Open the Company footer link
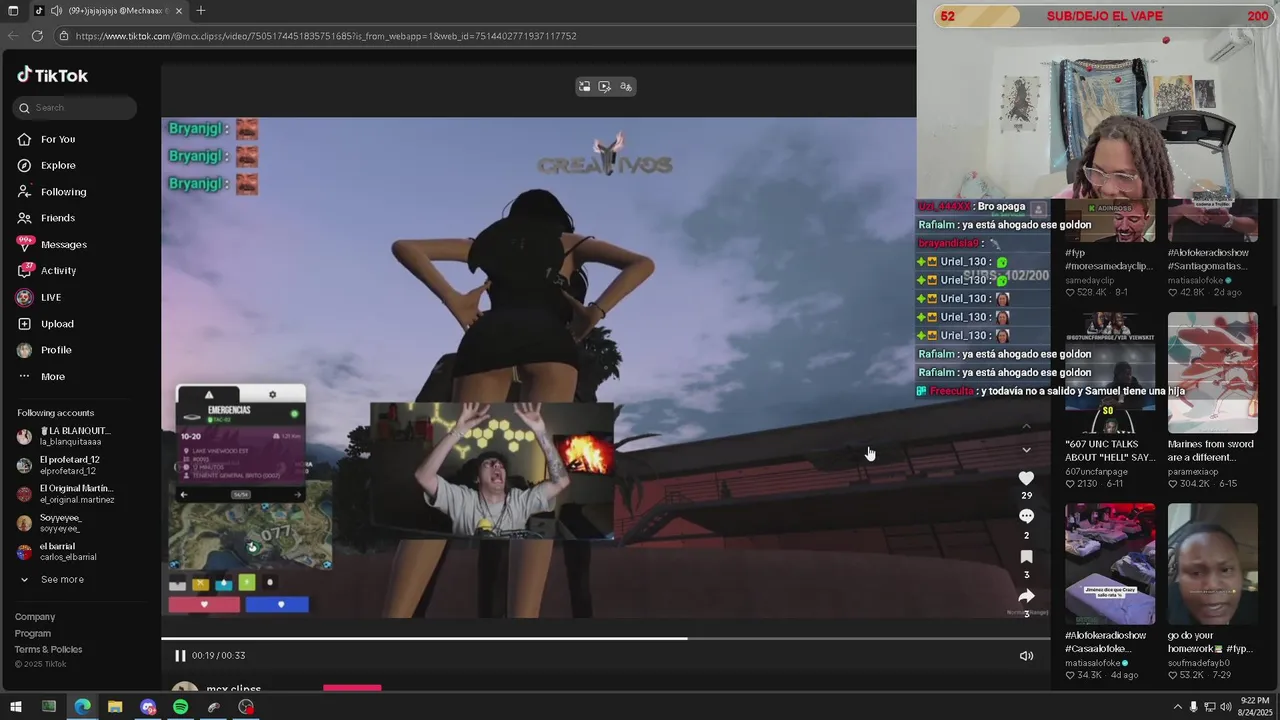This screenshot has width=1280, height=720. tap(35, 617)
